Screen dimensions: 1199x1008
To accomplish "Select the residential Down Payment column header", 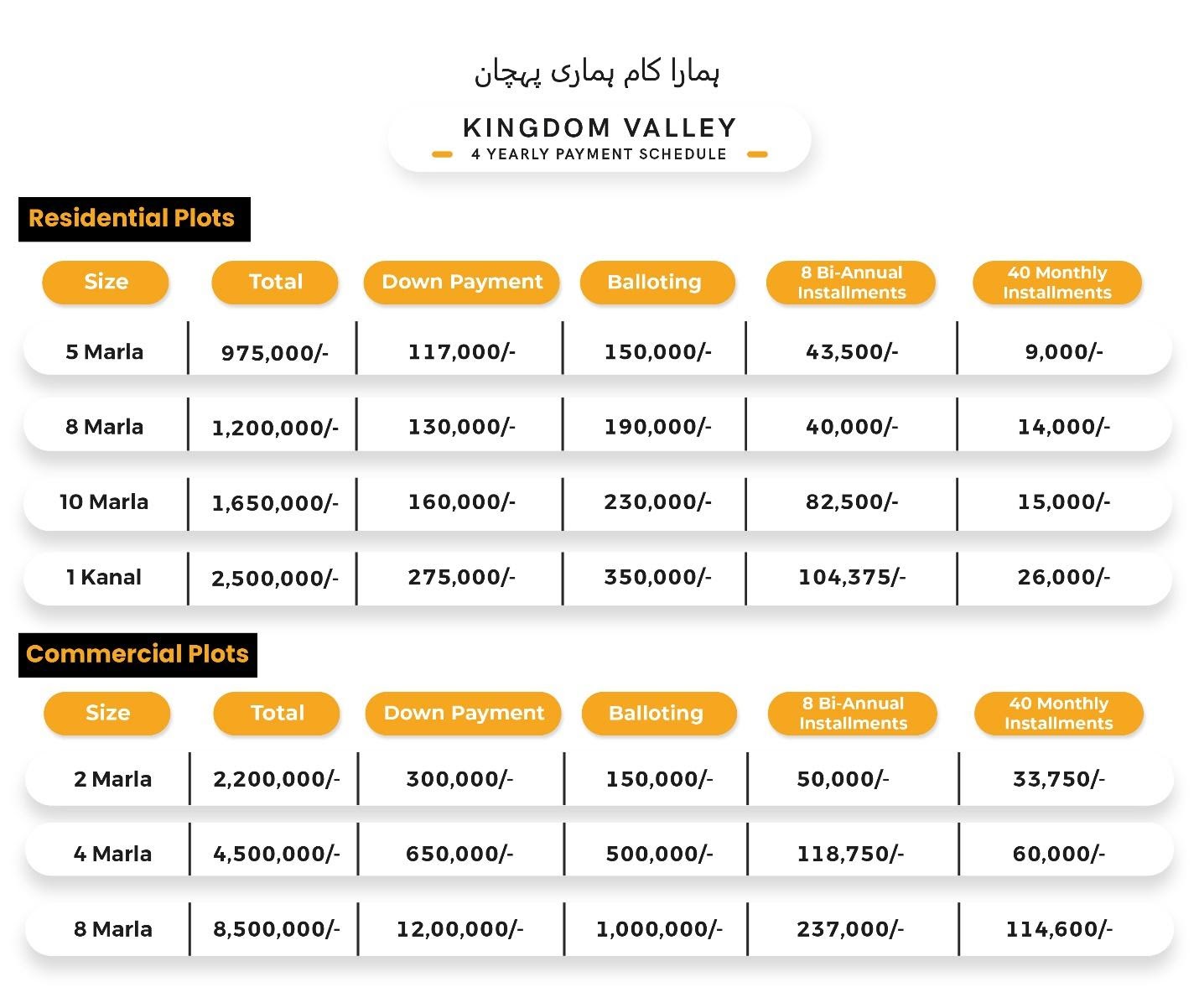I will pyautogui.click(x=462, y=283).
